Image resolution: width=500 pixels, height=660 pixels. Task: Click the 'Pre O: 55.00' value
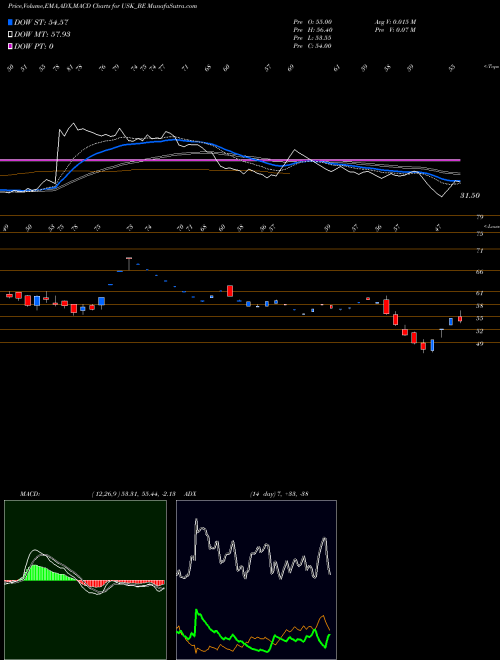tap(312, 21)
